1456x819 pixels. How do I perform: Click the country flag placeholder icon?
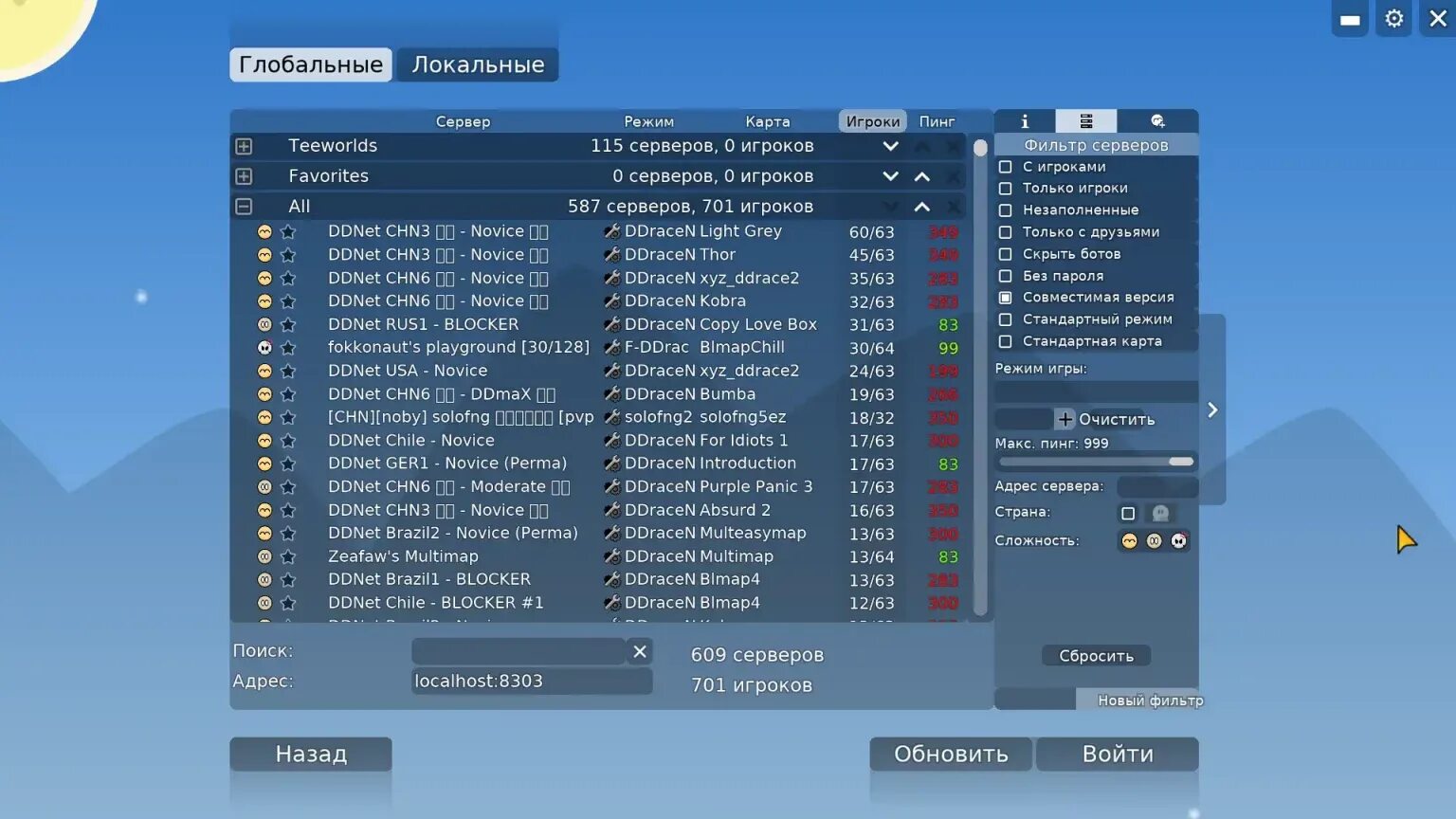pos(1160,513)
